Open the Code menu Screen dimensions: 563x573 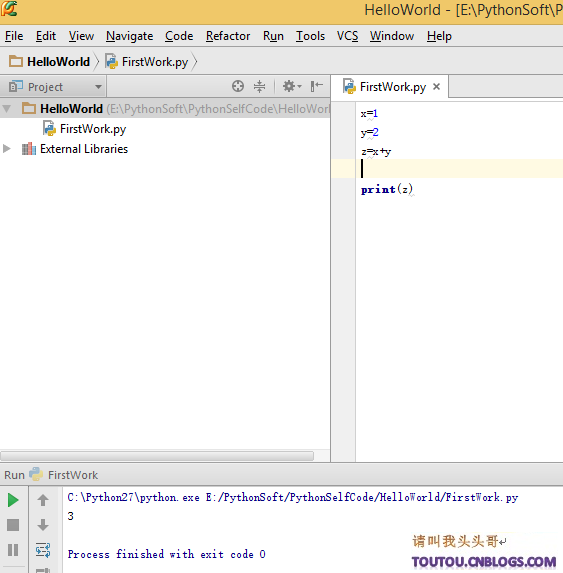(x=179, y=36)
